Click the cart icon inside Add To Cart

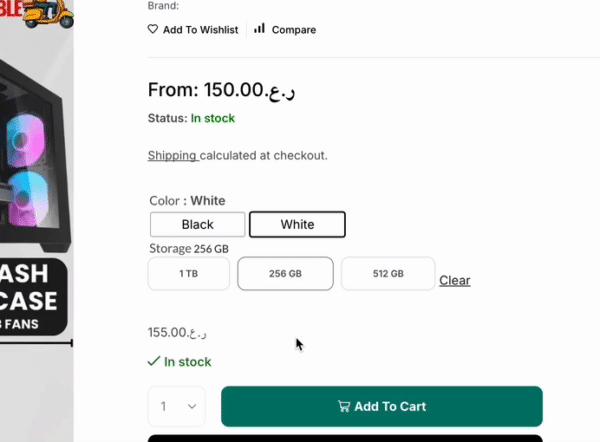pyautogui.click(x=344, y=406)
